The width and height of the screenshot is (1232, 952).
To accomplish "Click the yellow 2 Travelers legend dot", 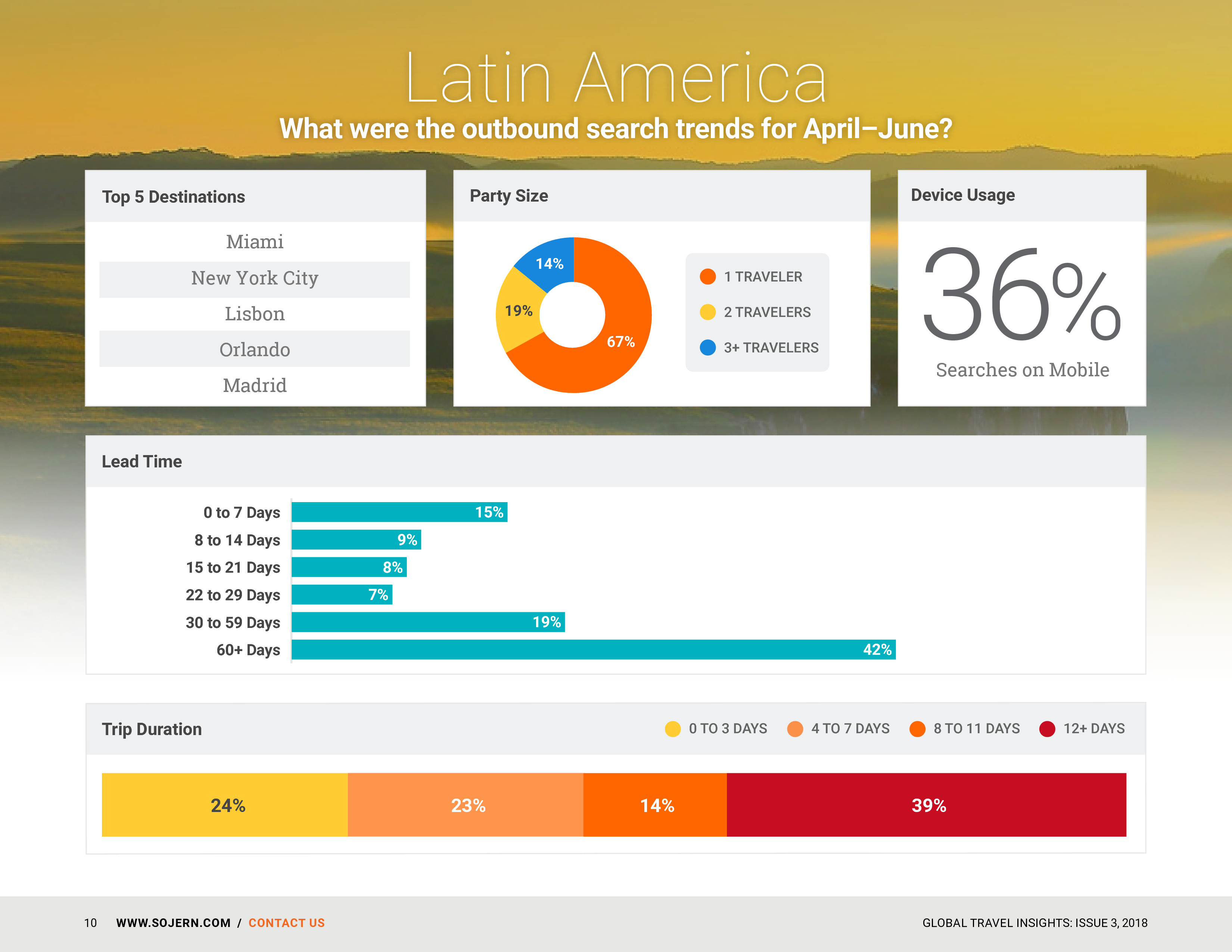I will click(x=707, y=312).
